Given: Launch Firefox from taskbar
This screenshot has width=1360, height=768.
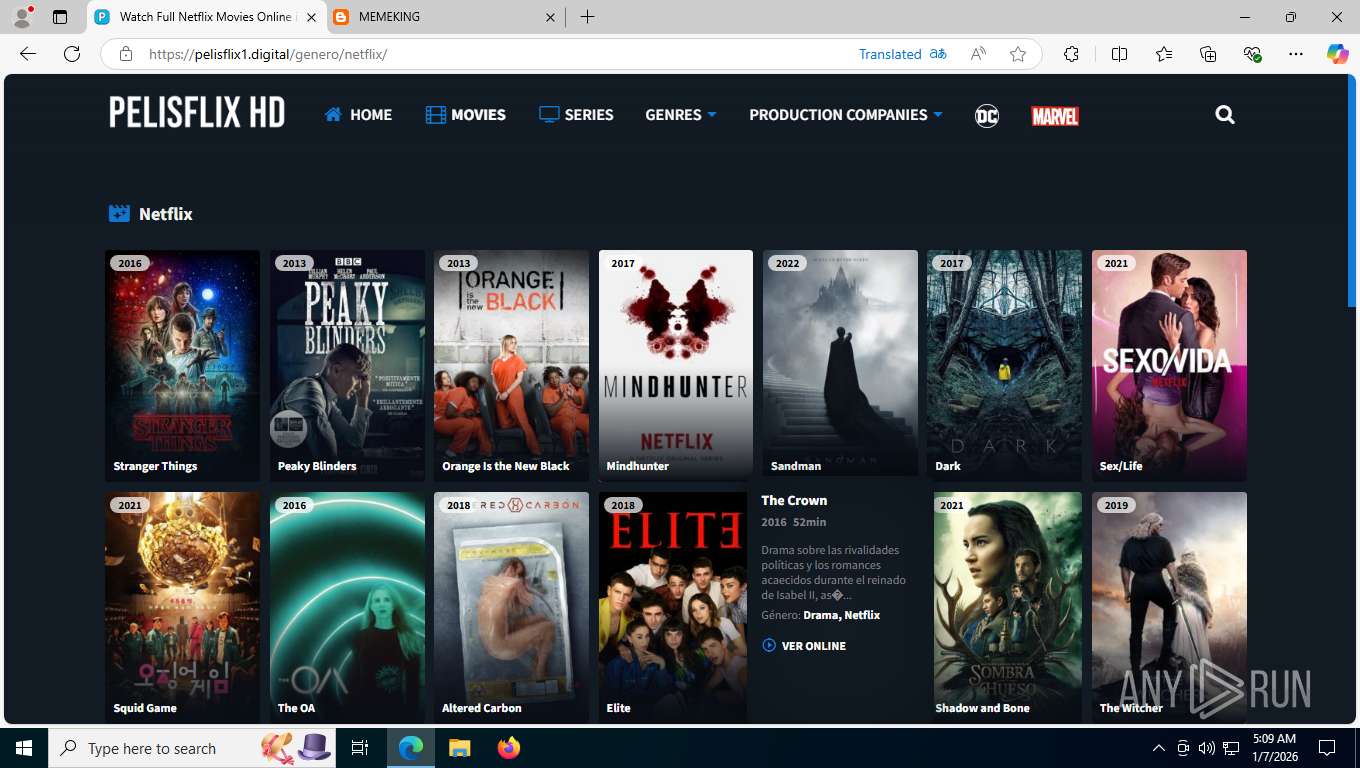Looking at the screenshot, I should pyautogui.click(x=509, y=748).
